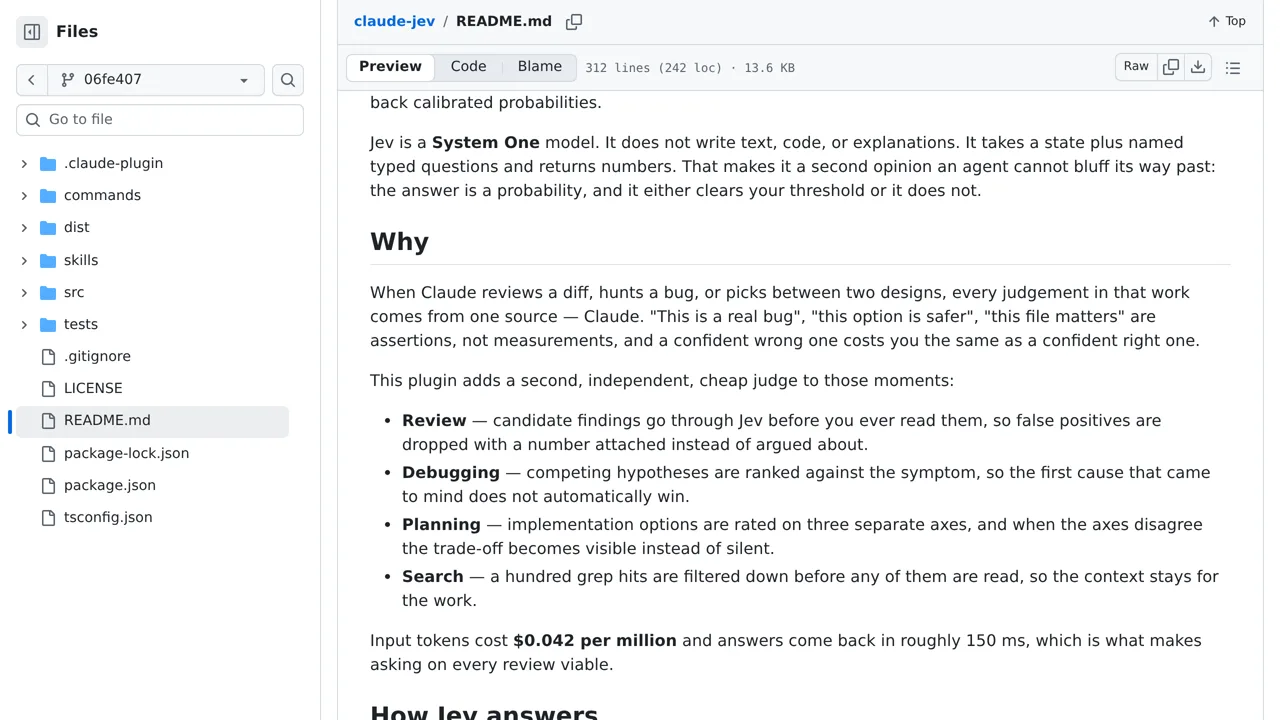
Task: Switch to Preview tab
Action: point(390,67)
